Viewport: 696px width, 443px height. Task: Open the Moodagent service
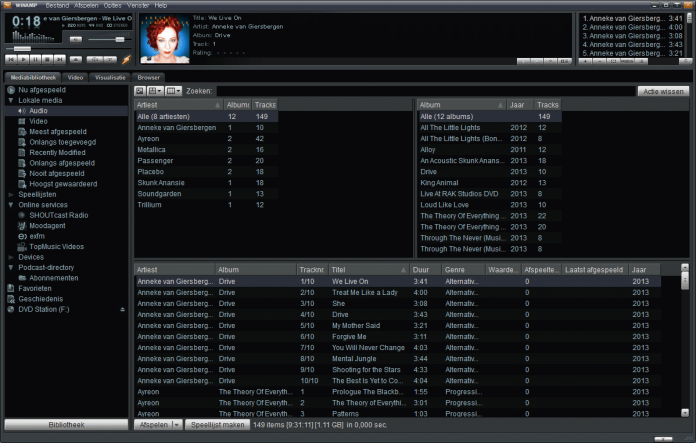(x=47, y=225)
